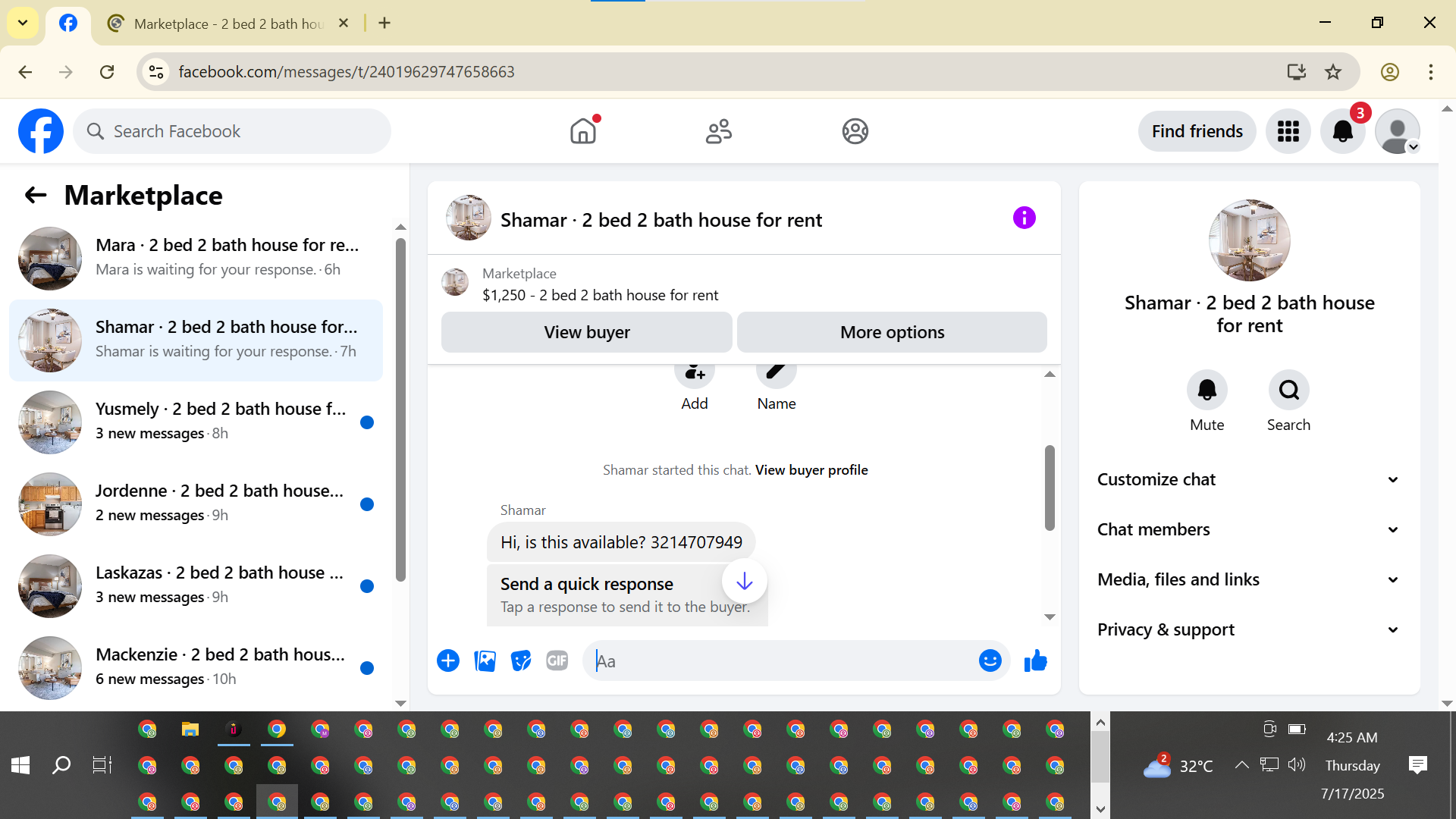Click the View buyer button

[x=586, y=332]
